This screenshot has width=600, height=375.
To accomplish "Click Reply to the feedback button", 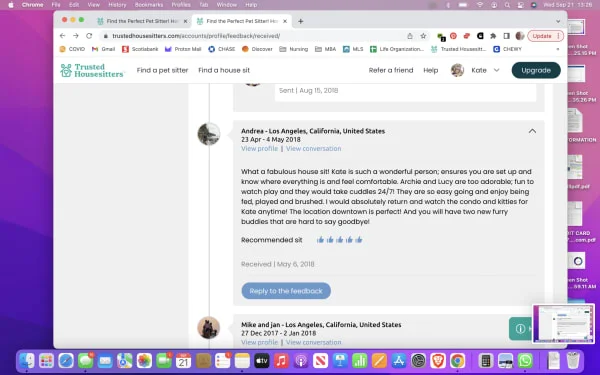I will click(286, 291).
